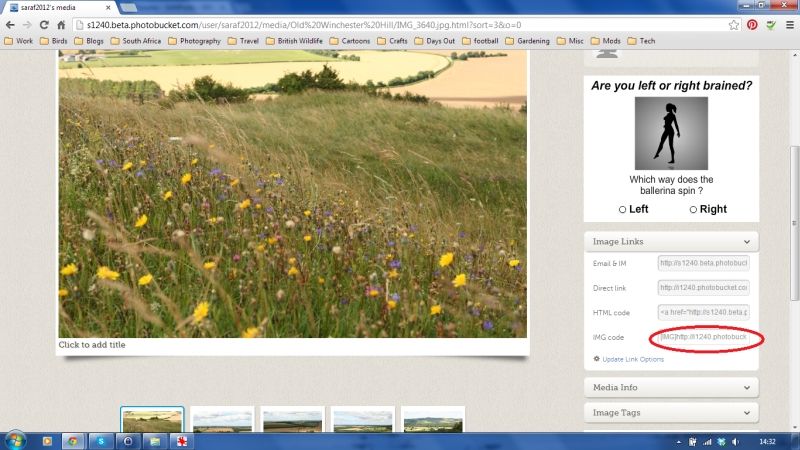The image size is (800, 450).
Task: Open the British Wildlife bookmarks folder
Action: pyautogui.click(x=294, y=41)
